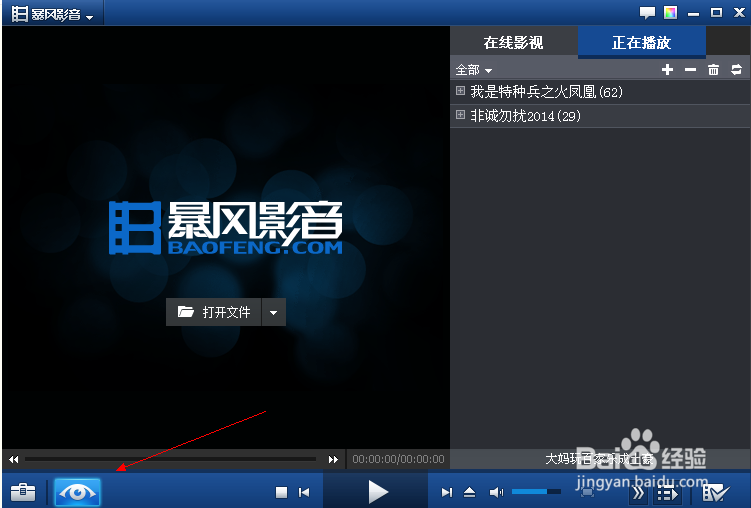Click the 大妈玩百家乐成土豪 news ticker link
Screen dimensions: 751x508
[x=599, y=459]
